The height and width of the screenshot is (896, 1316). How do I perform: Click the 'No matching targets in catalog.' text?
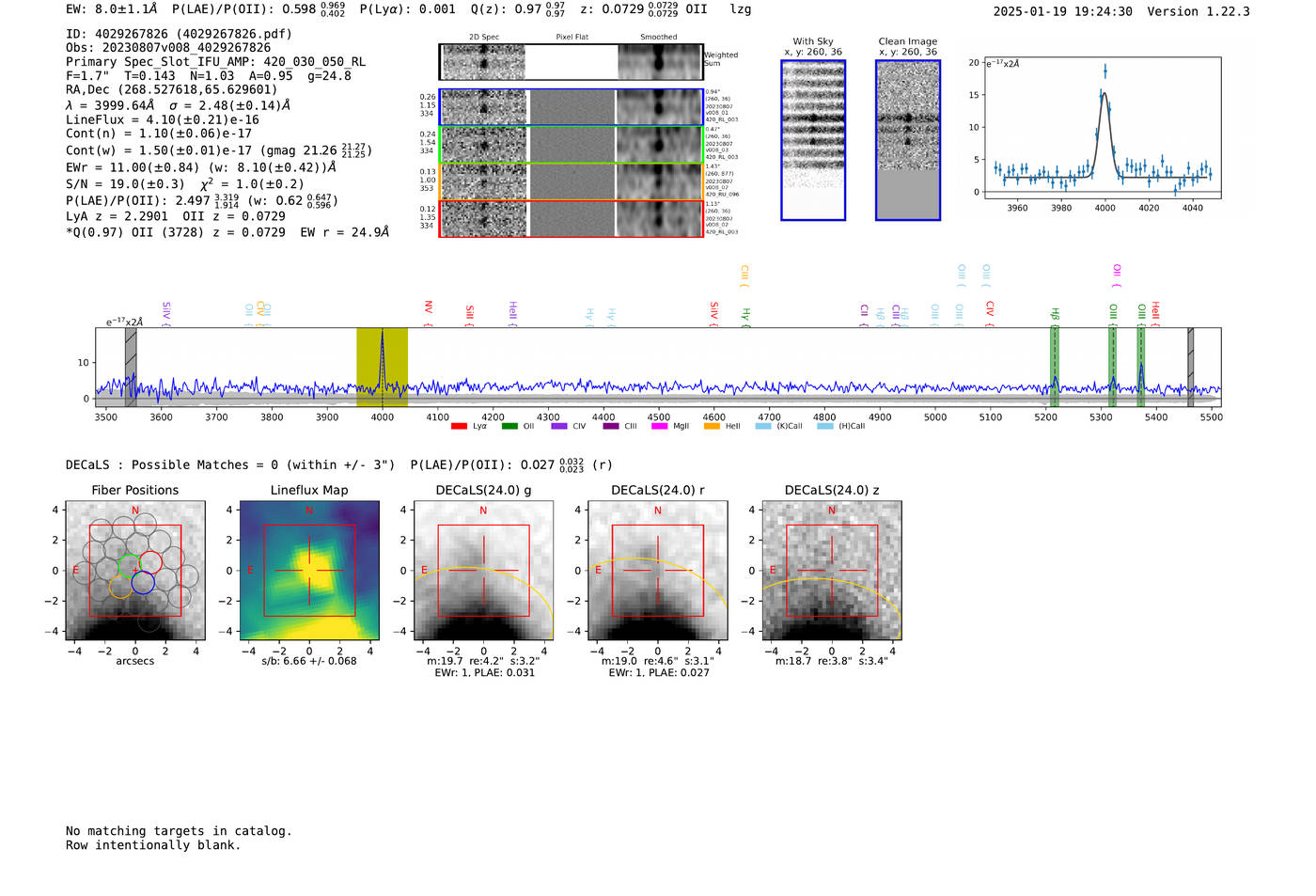[x=179, y=831]
